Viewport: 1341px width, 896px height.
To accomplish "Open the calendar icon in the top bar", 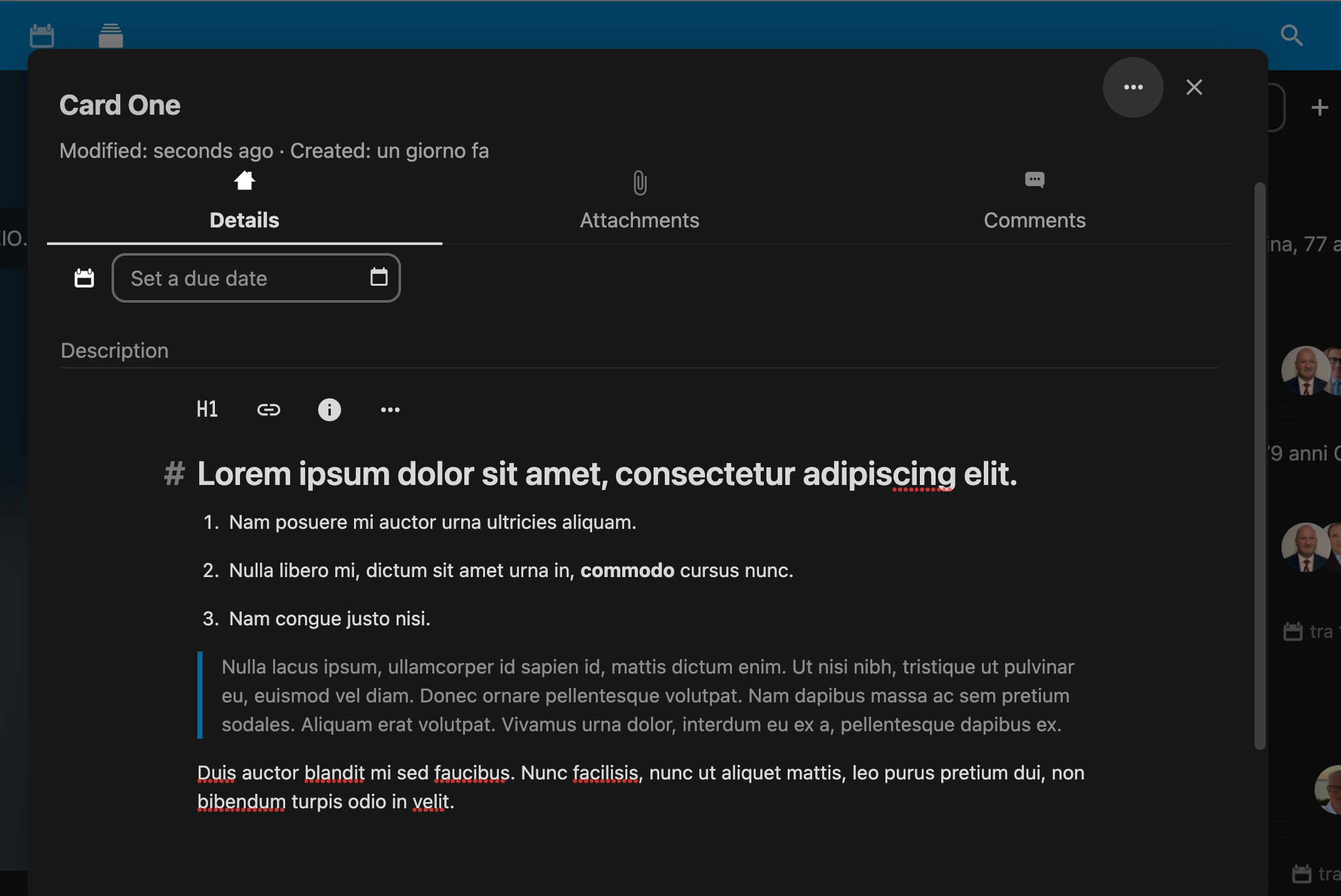I will (x=41, y=35).
